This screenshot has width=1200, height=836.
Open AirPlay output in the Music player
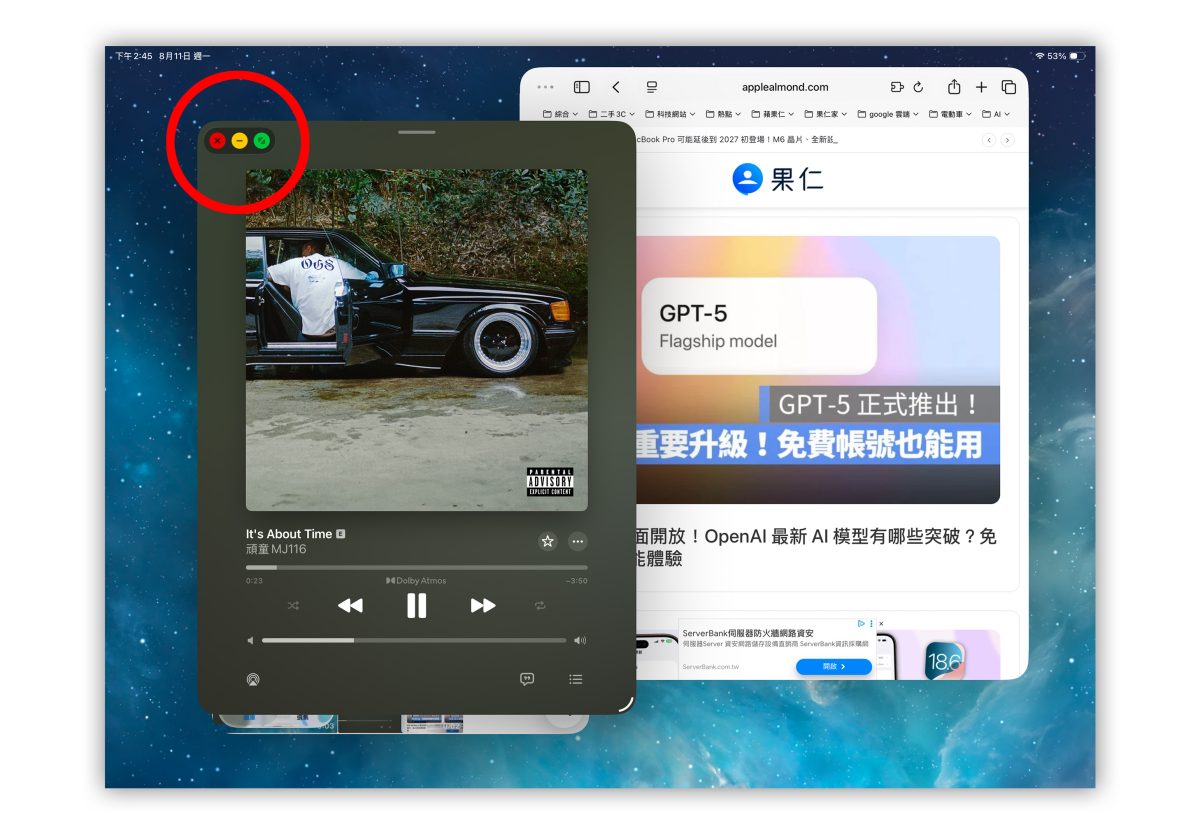pos(253,680)
